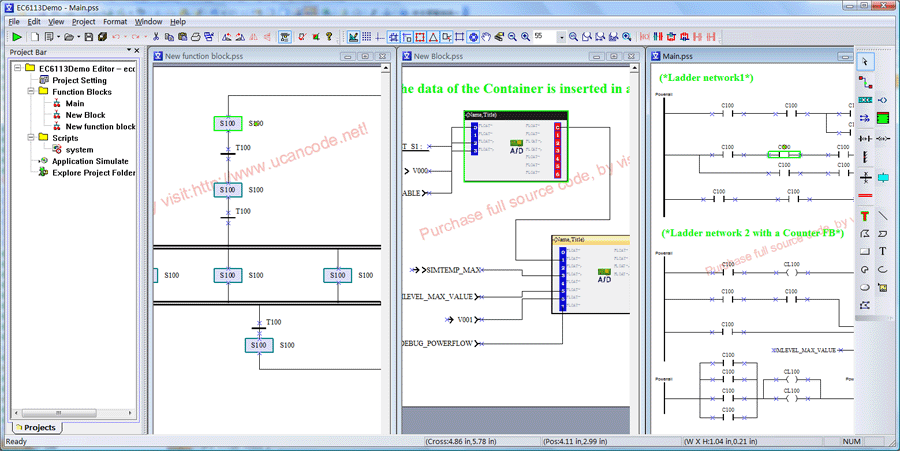Open Application Simulate in project tree
This screenshot has width=900, height=451.
pyautogui.click(x=90, y=161)
